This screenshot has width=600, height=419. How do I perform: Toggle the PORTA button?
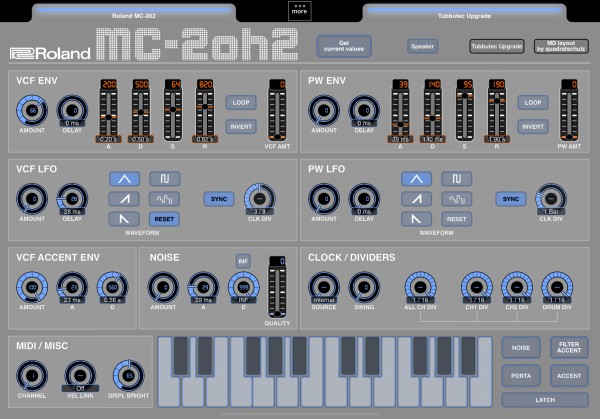pyautogui.click(x=521, y=376)
